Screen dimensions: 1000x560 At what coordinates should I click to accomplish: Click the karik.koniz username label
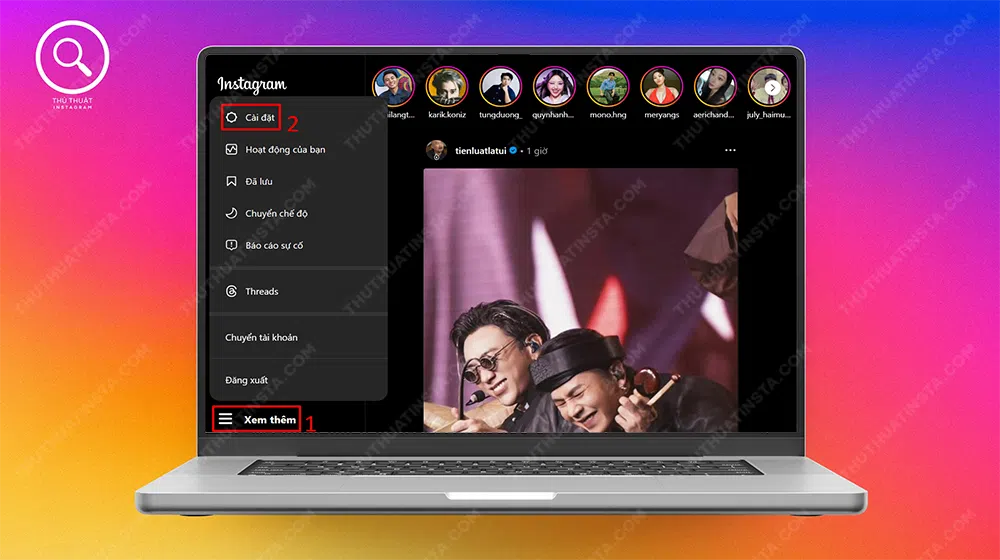pos(447,115)
